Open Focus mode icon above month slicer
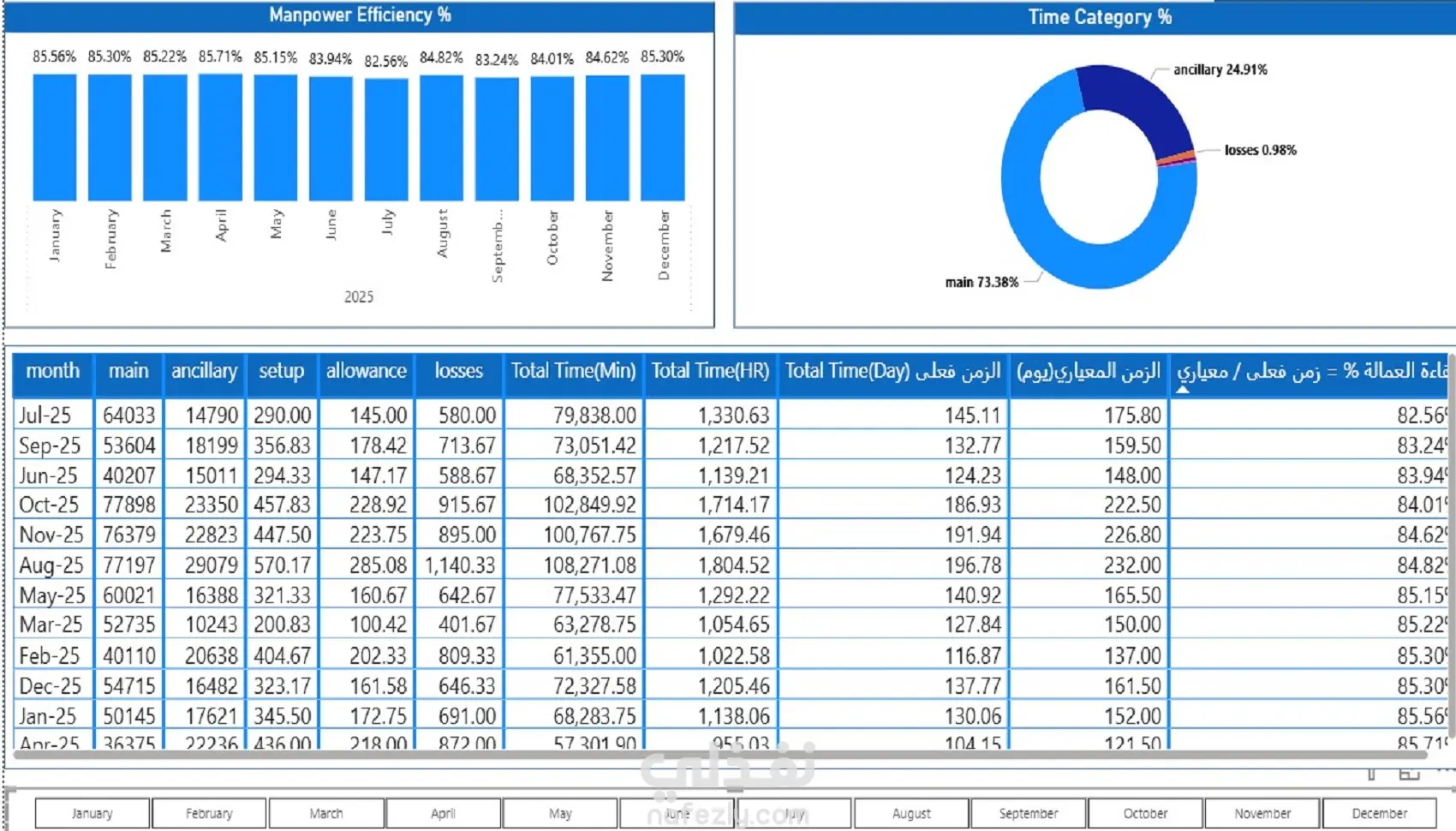This screenshot has width=1456, height=831. (x=1410, y=774)
